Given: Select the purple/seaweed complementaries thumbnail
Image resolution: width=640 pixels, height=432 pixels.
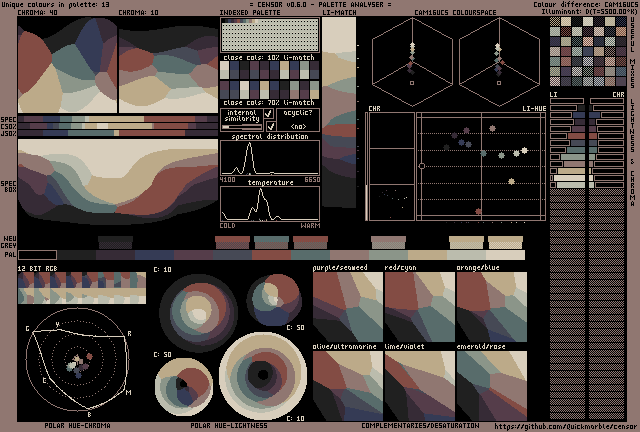Looking at the screenshot, I should click(347, 307).
